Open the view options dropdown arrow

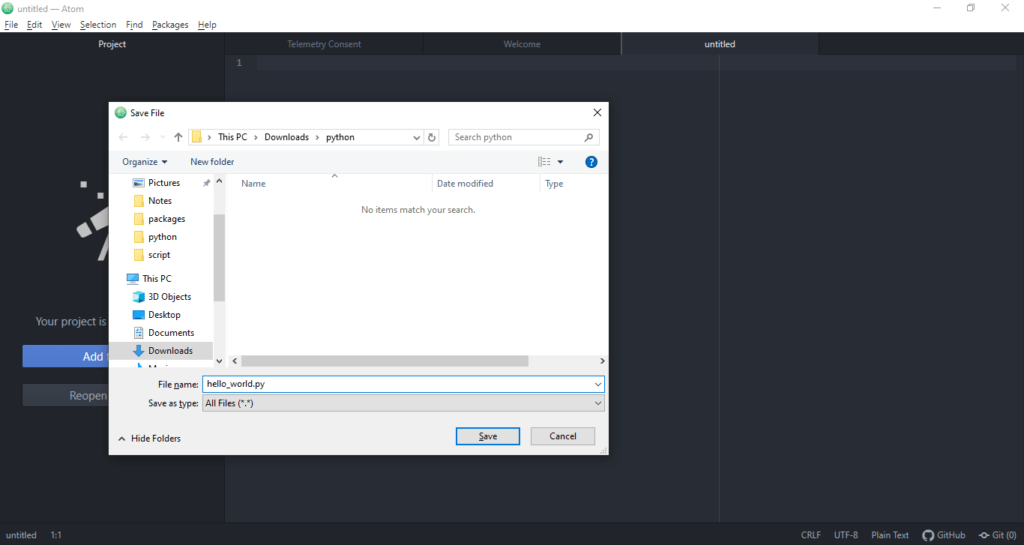[560, 162]
